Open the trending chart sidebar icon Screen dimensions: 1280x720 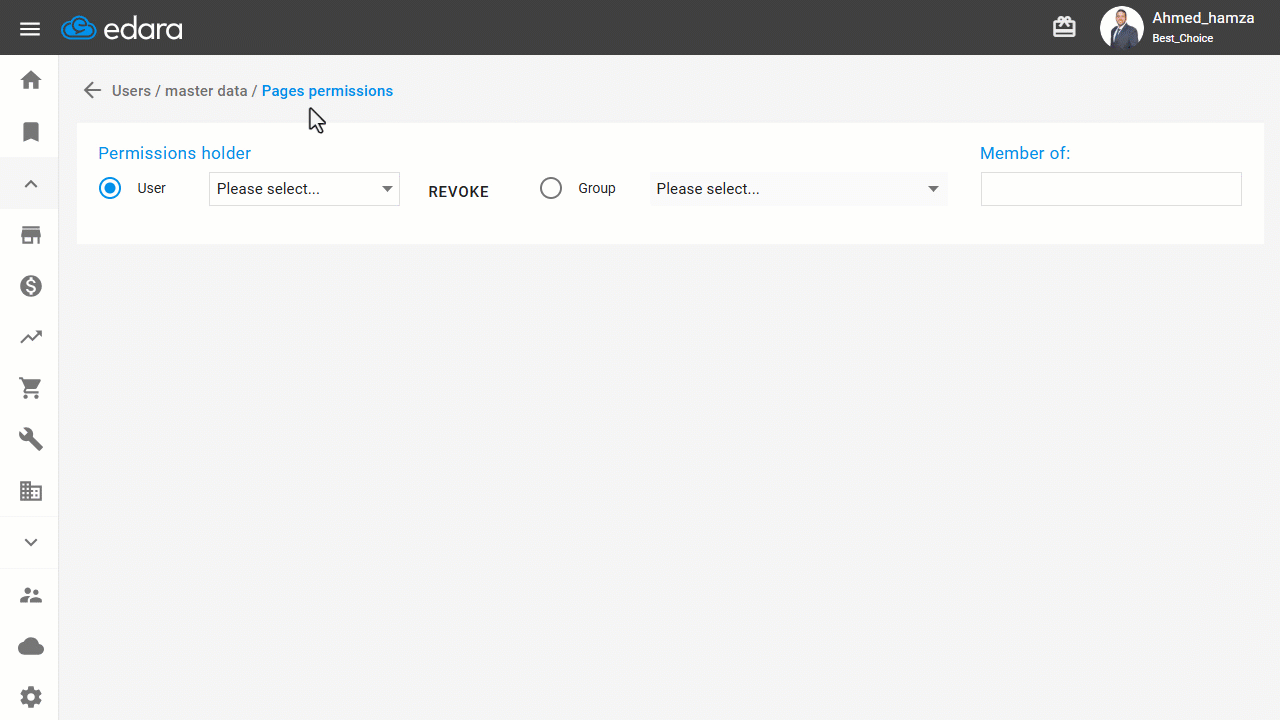point(31,337)
